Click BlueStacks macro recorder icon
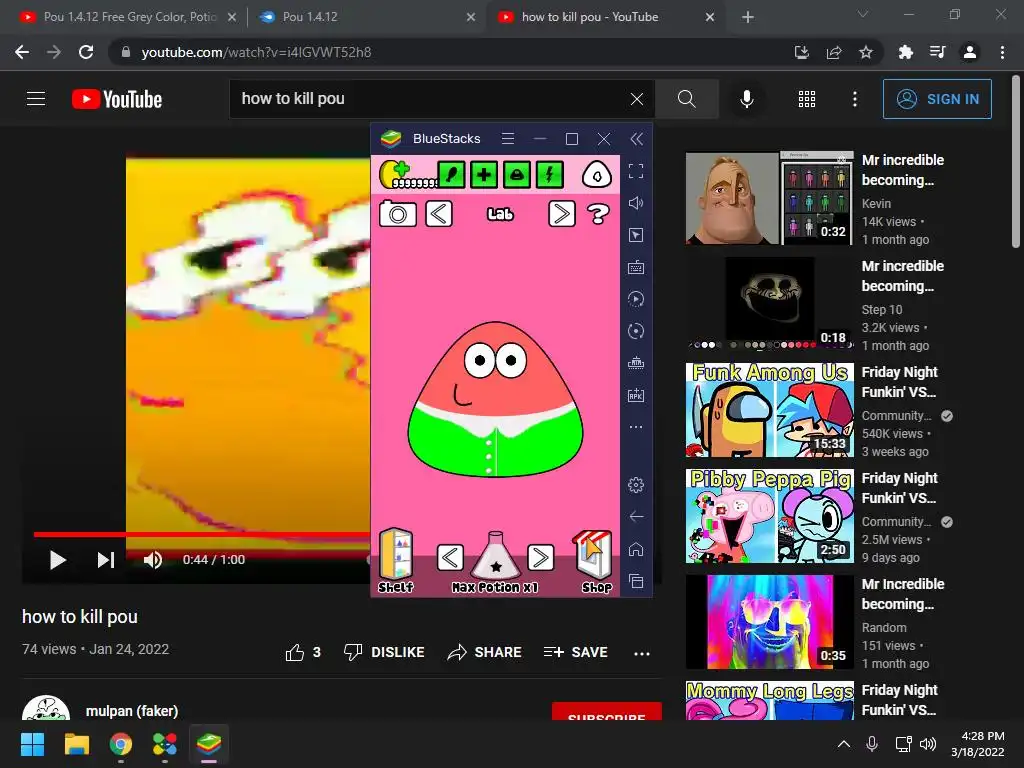The height and width of the screenshot is (768, 1024). click(x=635, y=299)
